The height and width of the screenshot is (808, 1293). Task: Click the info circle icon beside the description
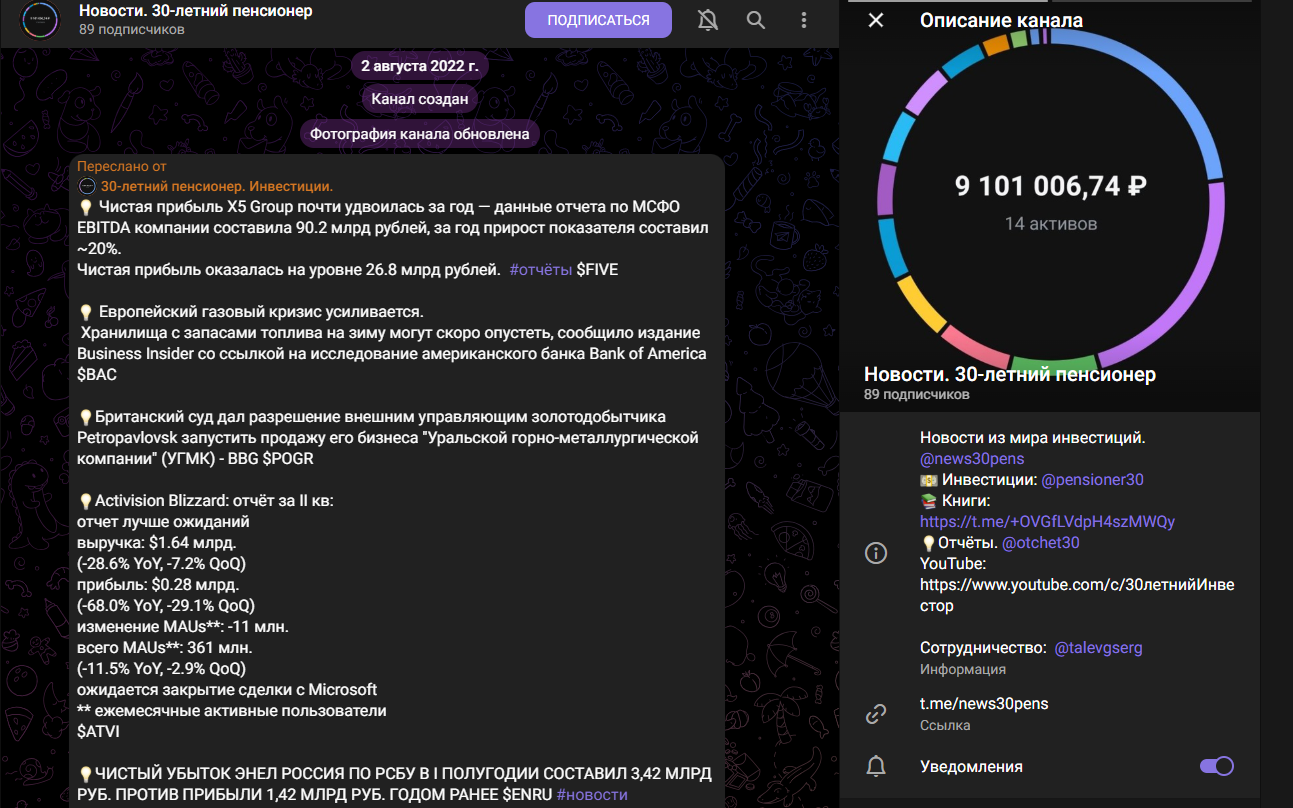876,553
